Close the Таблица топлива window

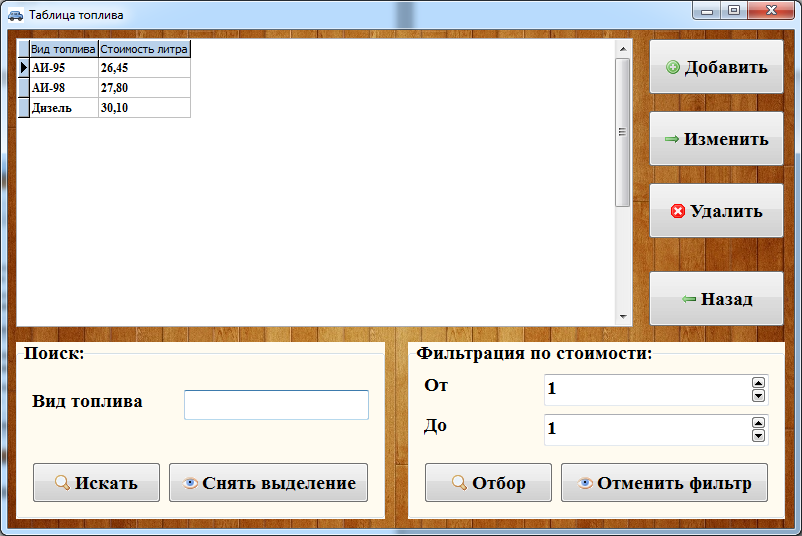(771, 11)
